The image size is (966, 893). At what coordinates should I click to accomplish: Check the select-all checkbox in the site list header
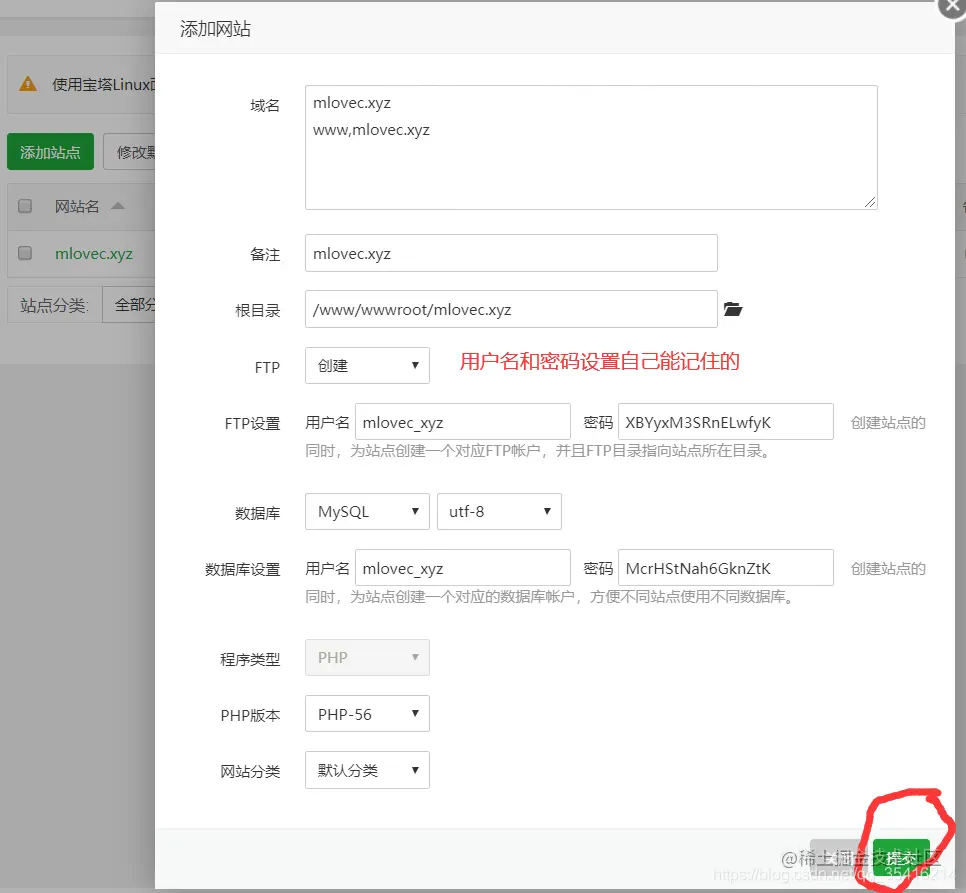[x=24, y=205]
